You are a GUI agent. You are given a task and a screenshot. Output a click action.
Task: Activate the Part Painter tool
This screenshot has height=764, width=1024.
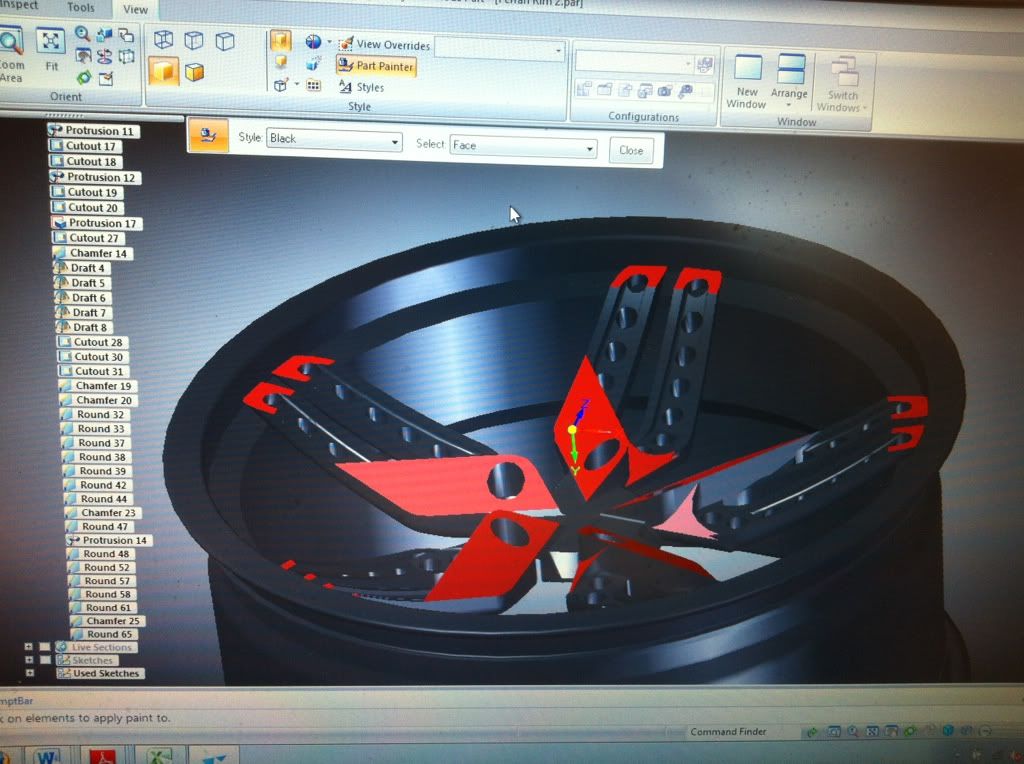[376, 66]
